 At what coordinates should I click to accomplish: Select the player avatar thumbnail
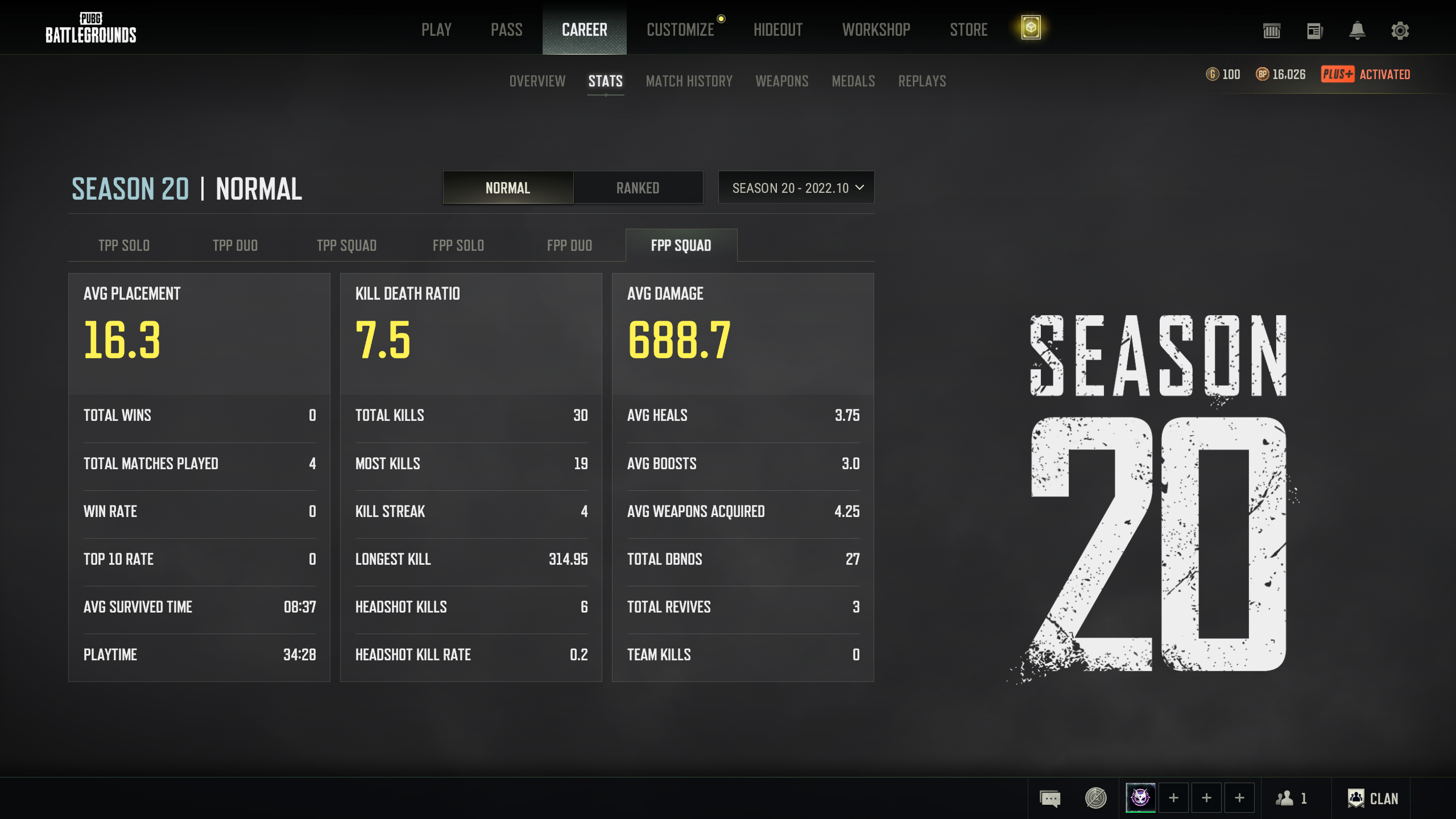(1140, 798)
